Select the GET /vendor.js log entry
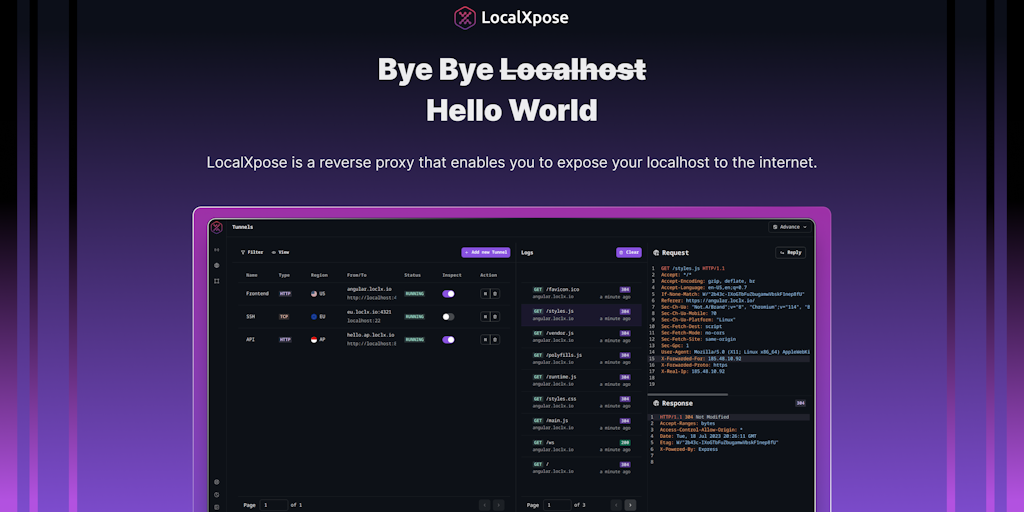The height and width of the screenshot is (512, 1024). [581, 336]
